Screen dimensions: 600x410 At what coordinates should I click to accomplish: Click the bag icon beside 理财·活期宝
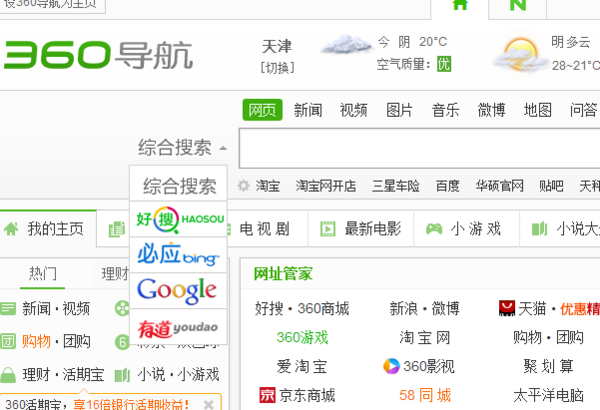tap(8, 374)
